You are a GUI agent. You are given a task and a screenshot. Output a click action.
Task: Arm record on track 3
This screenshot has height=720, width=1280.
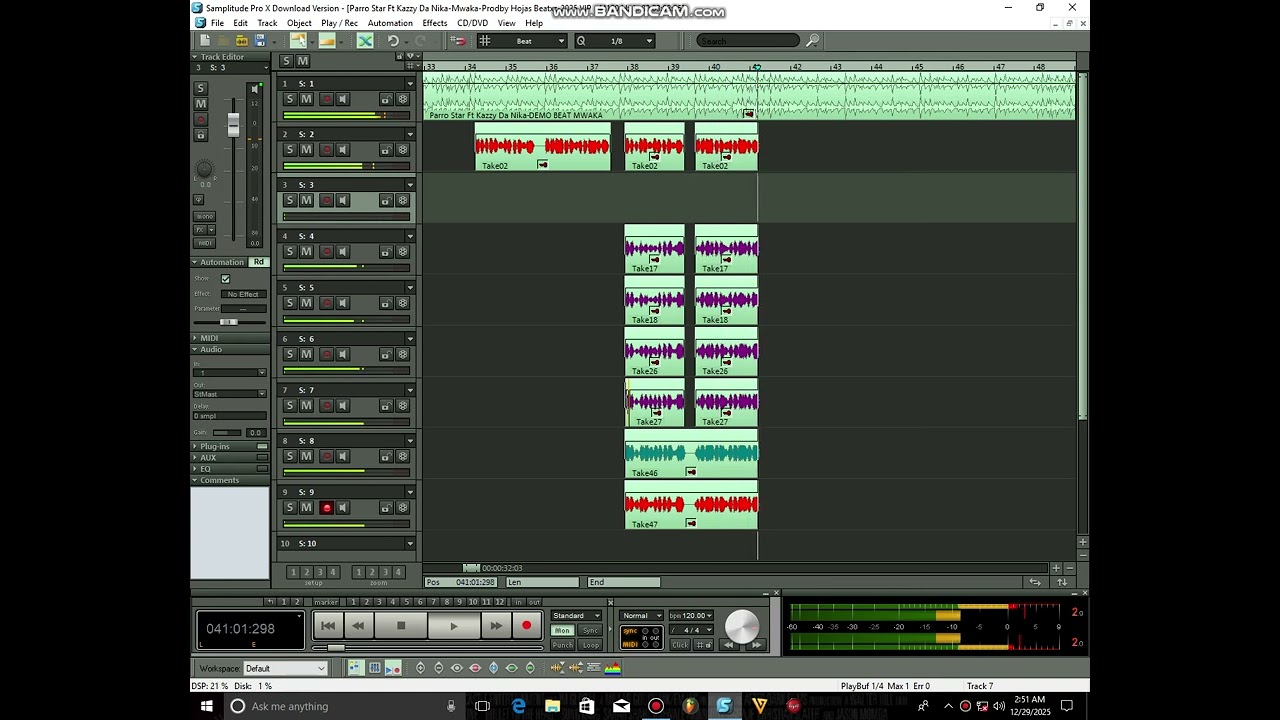[x=326, y=201]
